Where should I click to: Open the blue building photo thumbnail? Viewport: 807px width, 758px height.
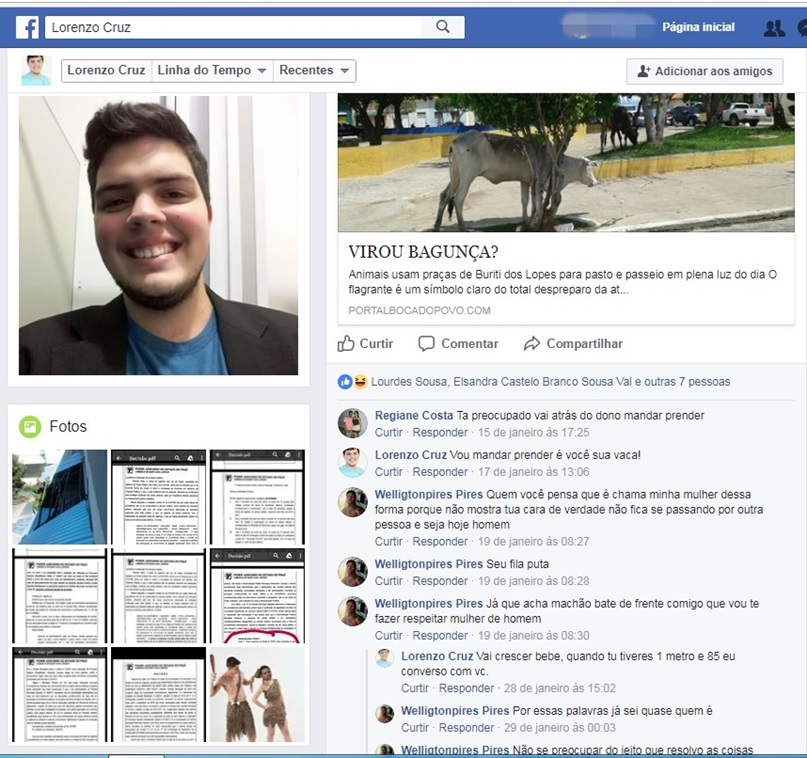[x=59, y=496]
